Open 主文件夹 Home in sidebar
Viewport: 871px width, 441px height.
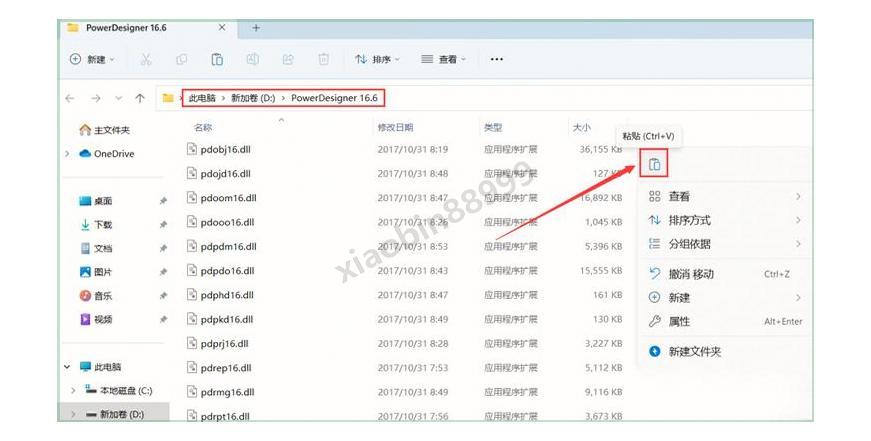[105, 130]
